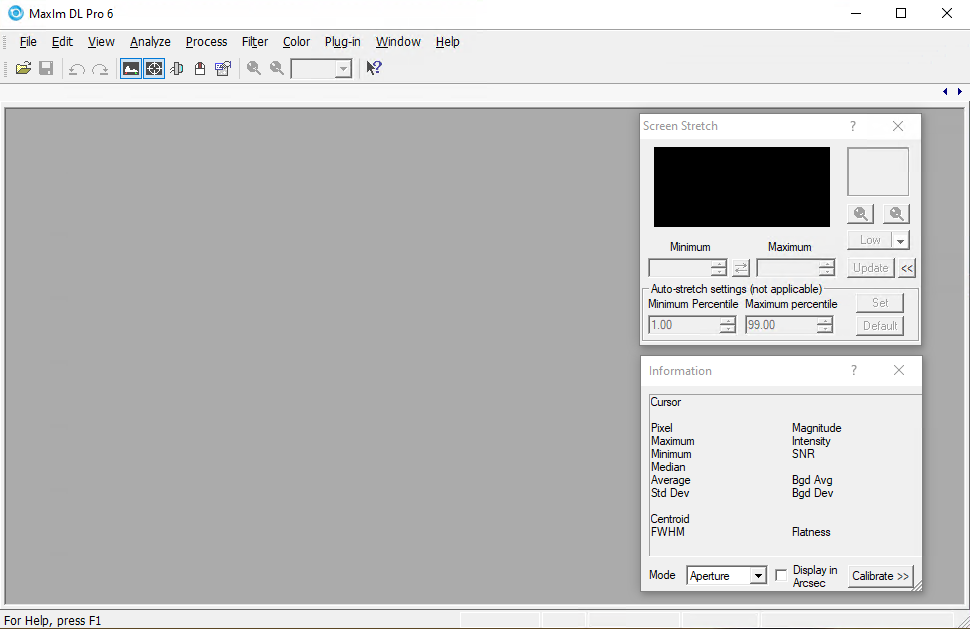Image resolution: width=970 pixels, height=629 pixels.
Task: Click the Default button in auto-stretch settings
Action: 880,326
